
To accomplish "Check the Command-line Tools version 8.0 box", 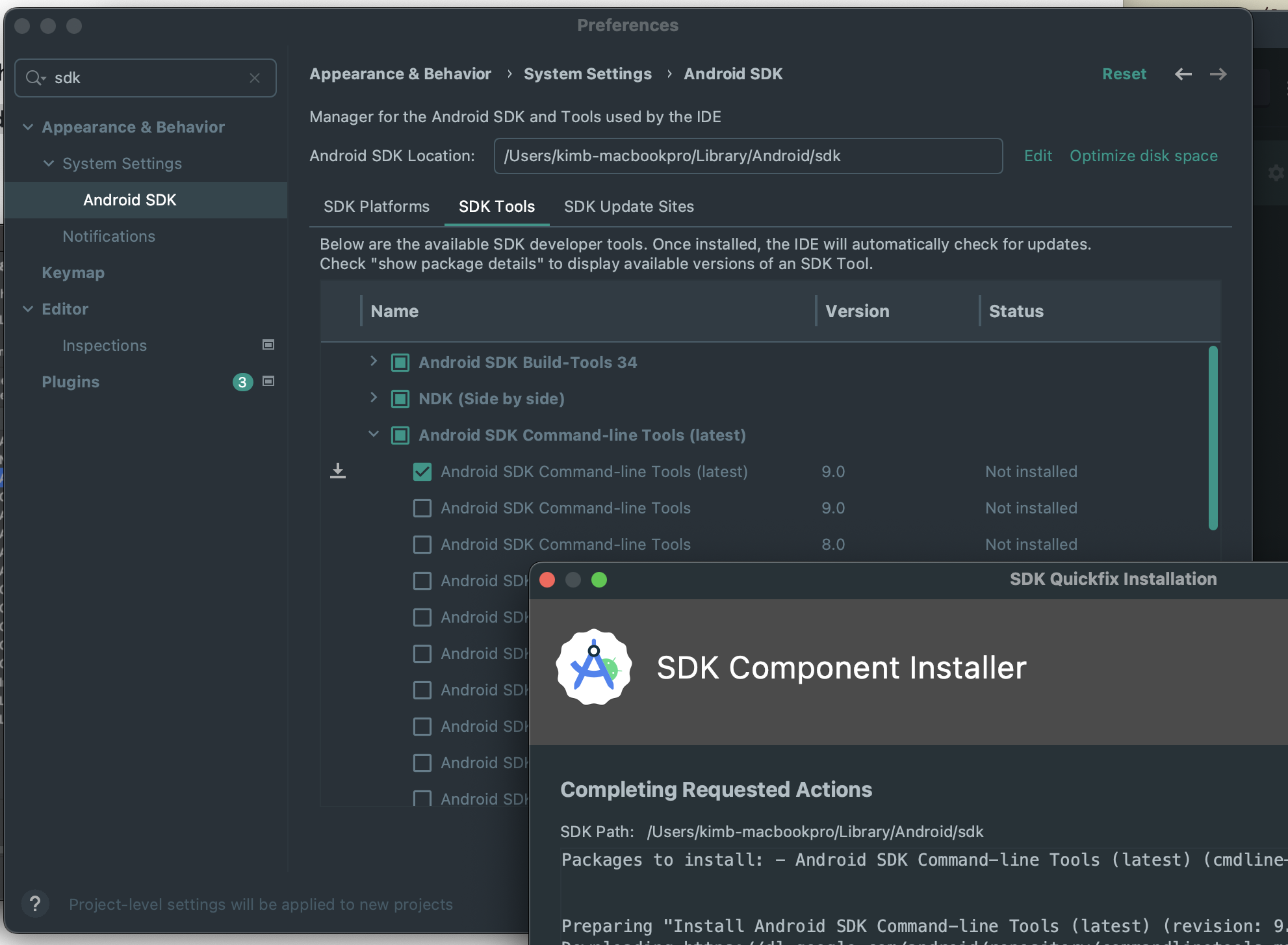I will point(422,545).
